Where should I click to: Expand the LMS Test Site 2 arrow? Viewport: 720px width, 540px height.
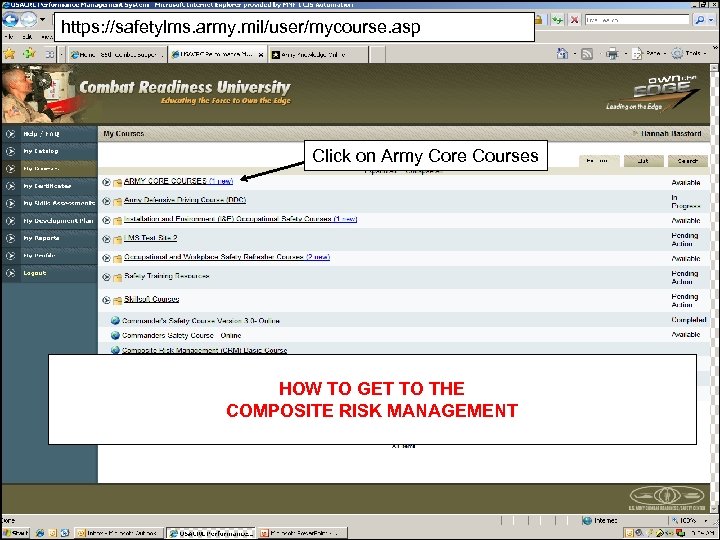pos(106,239)
